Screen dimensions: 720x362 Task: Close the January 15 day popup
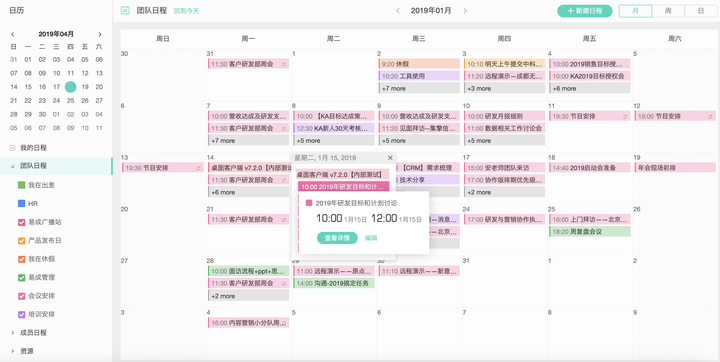coord(390,158)
